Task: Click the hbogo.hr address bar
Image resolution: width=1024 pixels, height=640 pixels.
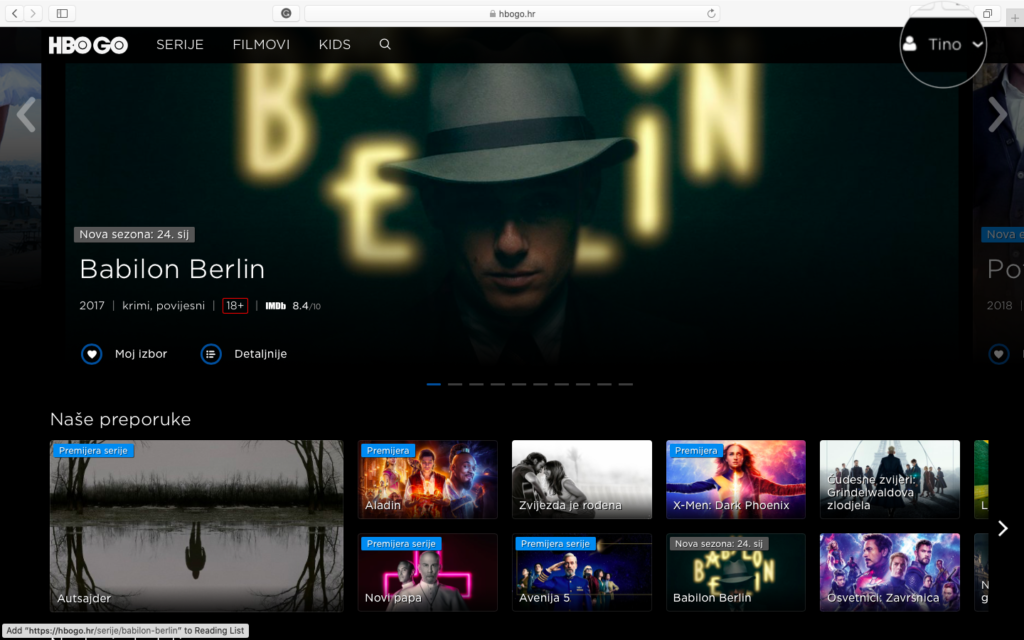Action: [510, 13]
